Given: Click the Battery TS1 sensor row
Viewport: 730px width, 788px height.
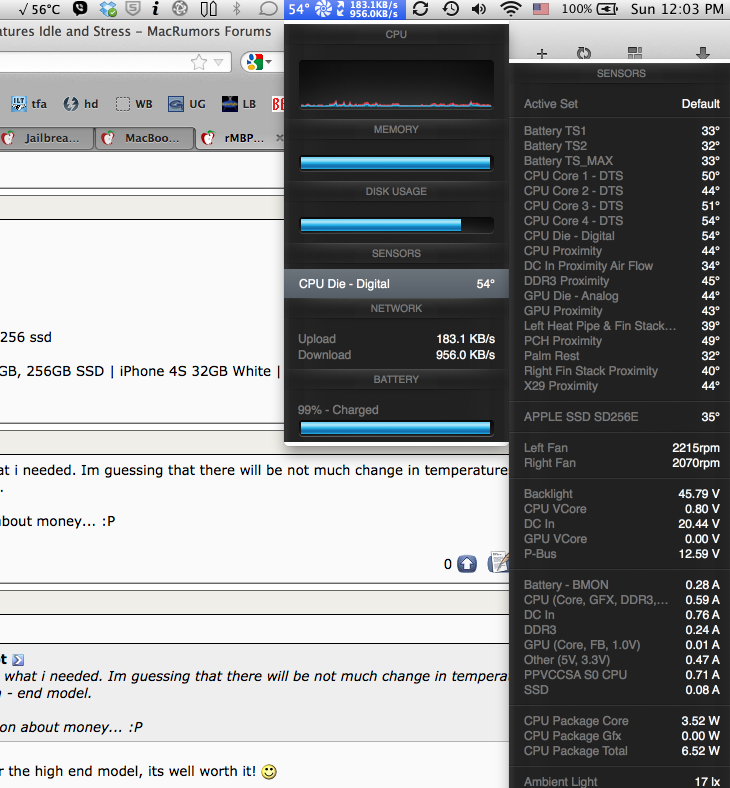Looking at the screenshot, I should point(621,131).
